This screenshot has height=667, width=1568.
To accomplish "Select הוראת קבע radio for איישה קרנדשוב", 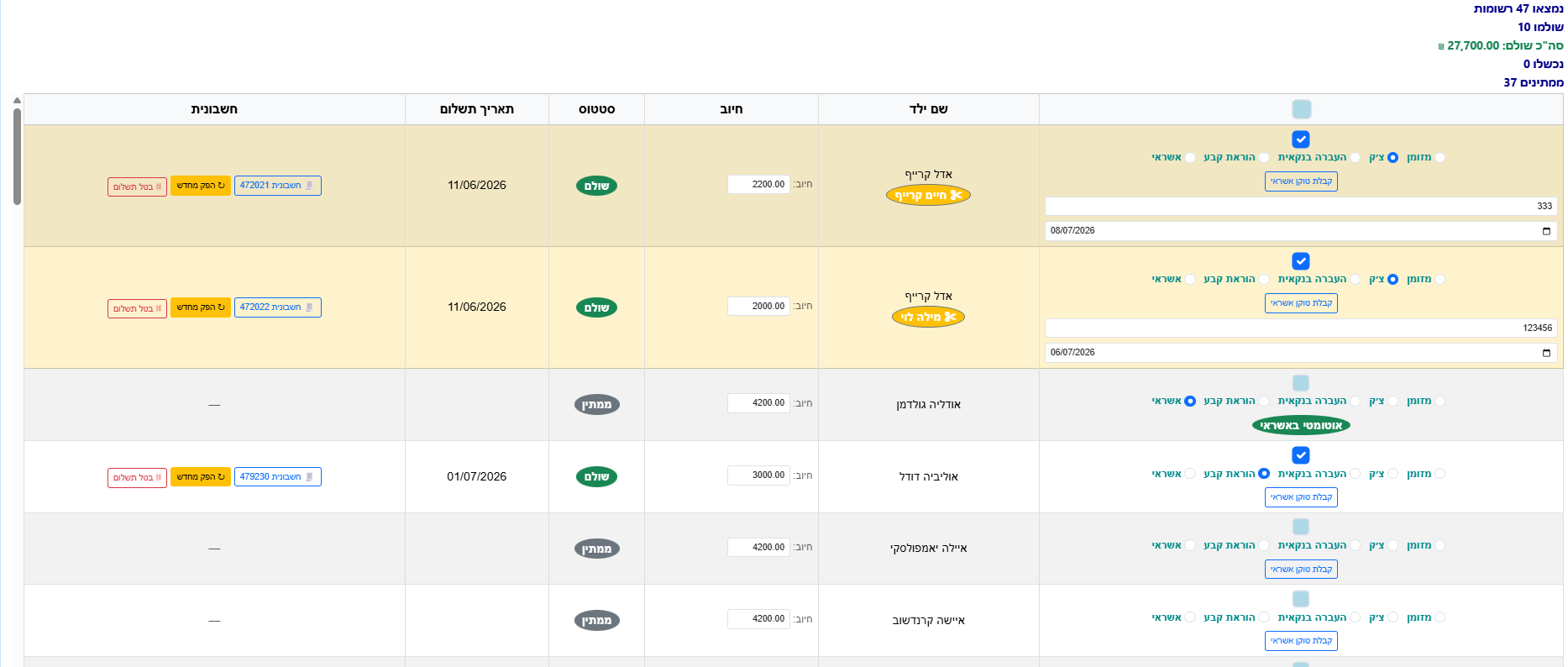I will click(1264, 617).
